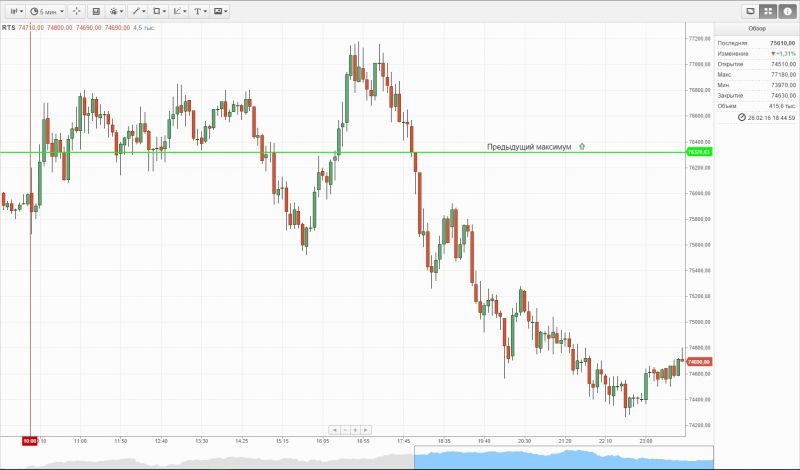Click the green arrow next to Предыдущий максимум
This screenshot has width=800, height=470.
[582, 146]
